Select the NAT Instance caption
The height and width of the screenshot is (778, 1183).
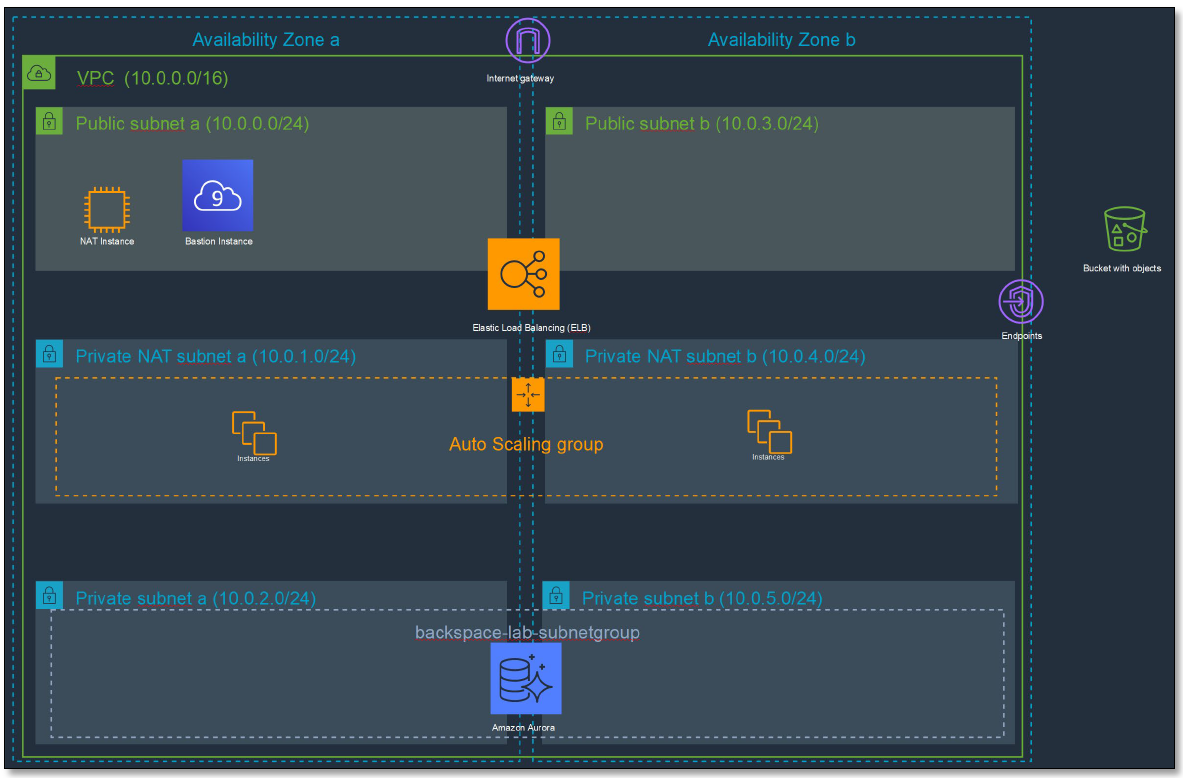(x=107, y=241)
